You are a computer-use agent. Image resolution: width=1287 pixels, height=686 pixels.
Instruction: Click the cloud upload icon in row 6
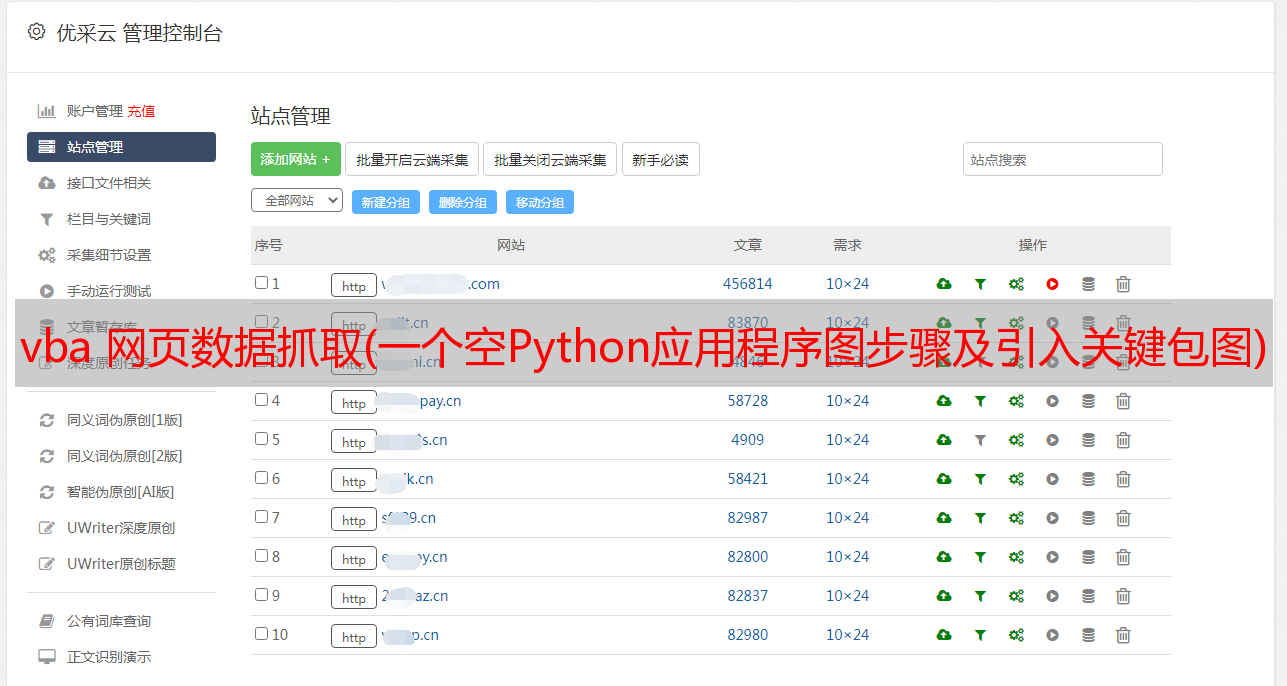tap(943, 479)
